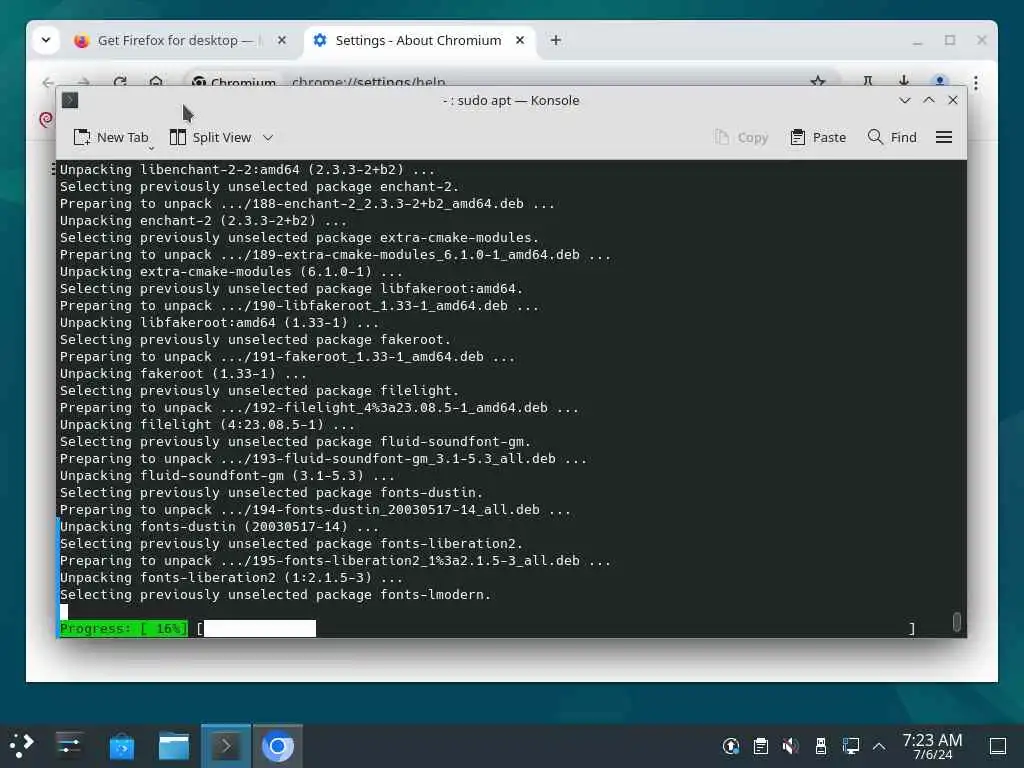Open Chromium tab search dropdown
The image size is (1024, 768).
click(x=46, y=40)
